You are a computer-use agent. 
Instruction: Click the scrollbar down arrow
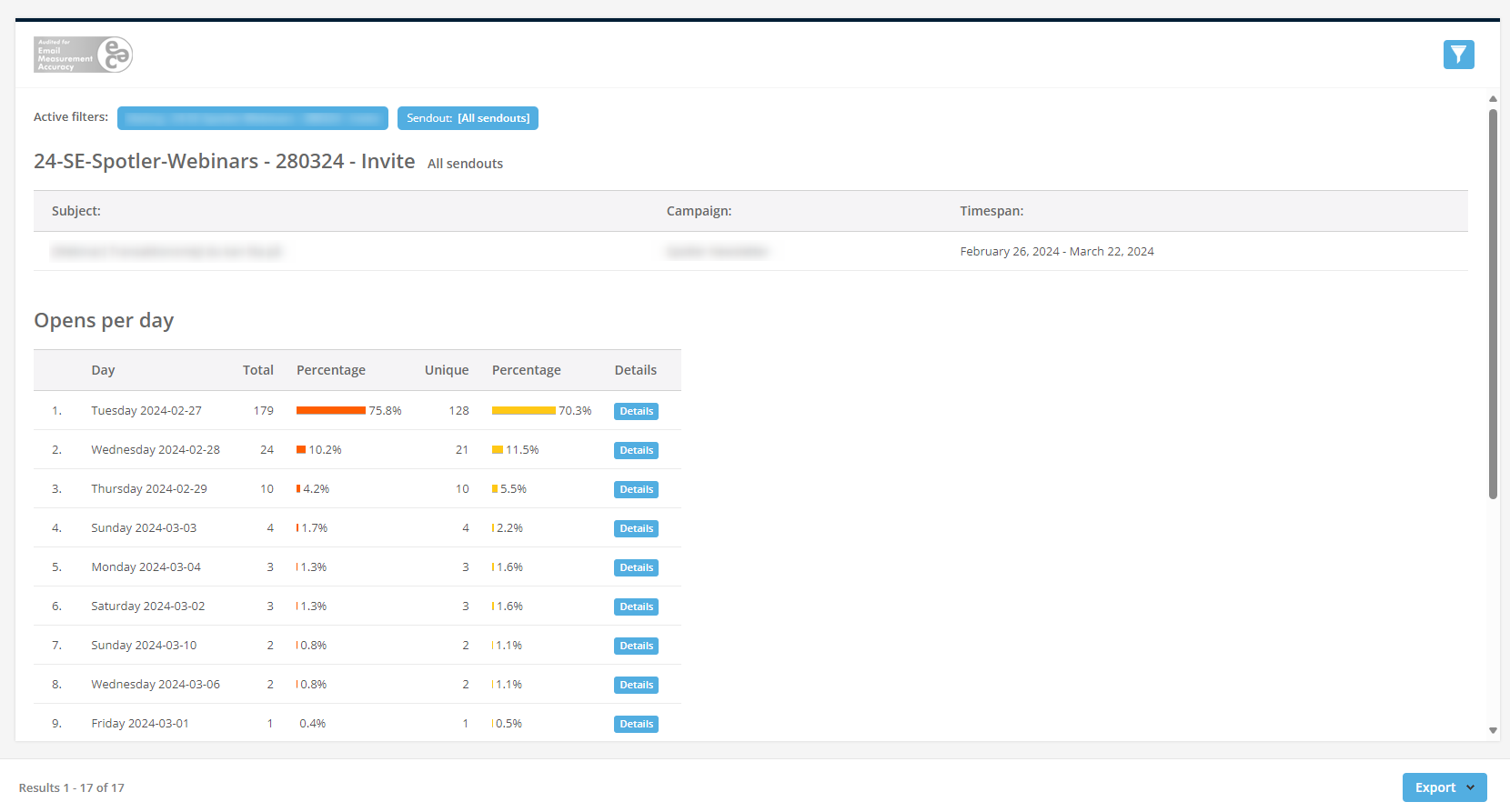click(1493, 730)
